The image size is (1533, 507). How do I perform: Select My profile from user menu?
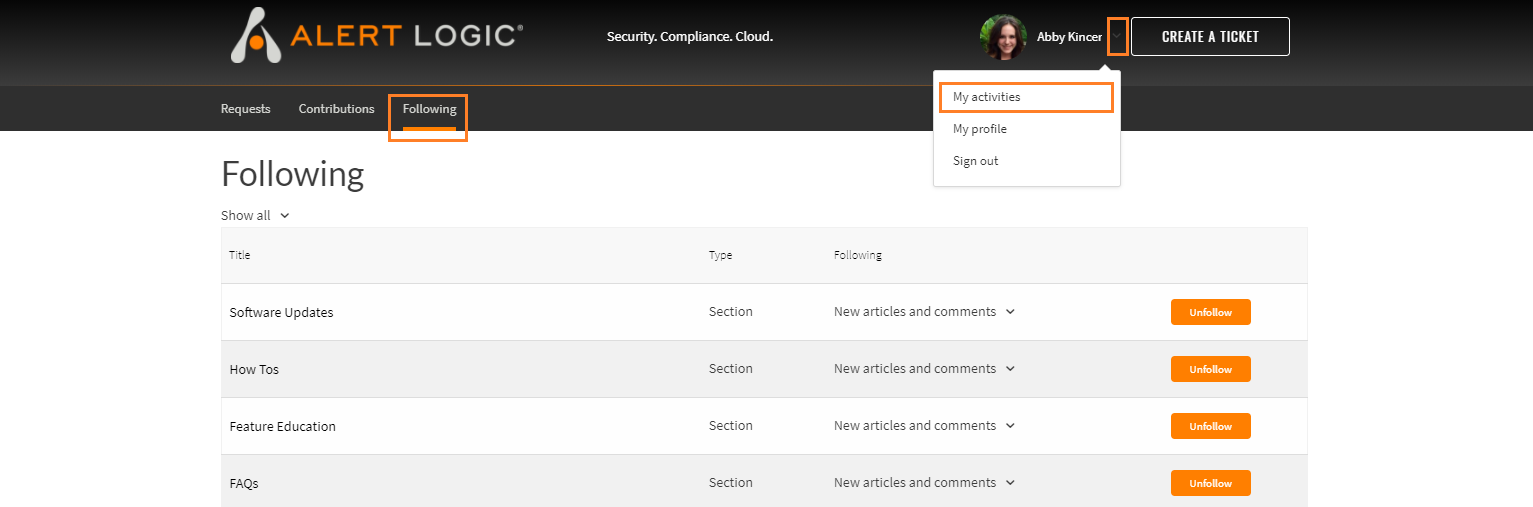[980, 129]
